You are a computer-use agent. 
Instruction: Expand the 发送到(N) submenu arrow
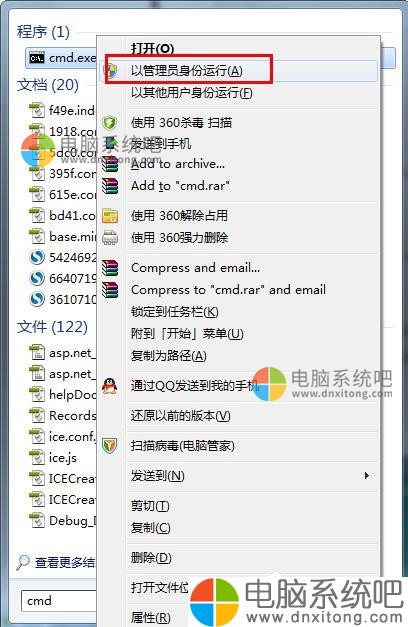[366, 475]
